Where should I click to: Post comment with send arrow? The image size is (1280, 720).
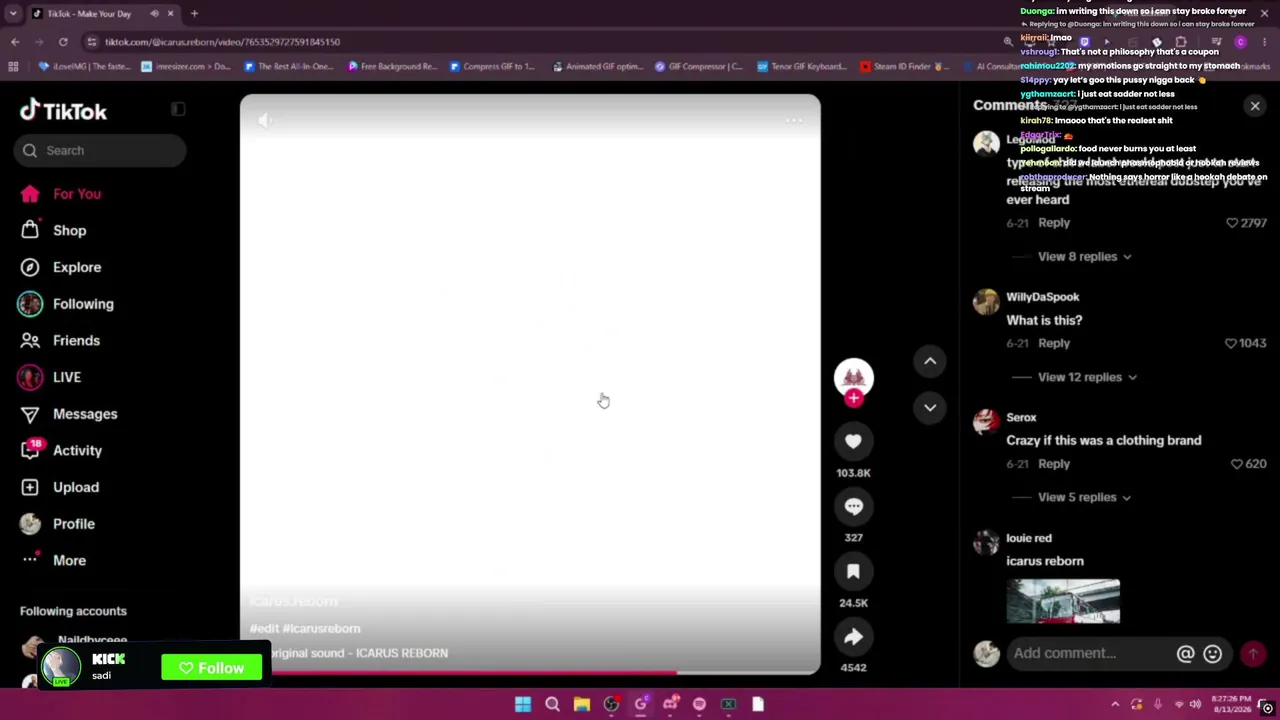pyautogui.click(x=1252, y=654)
